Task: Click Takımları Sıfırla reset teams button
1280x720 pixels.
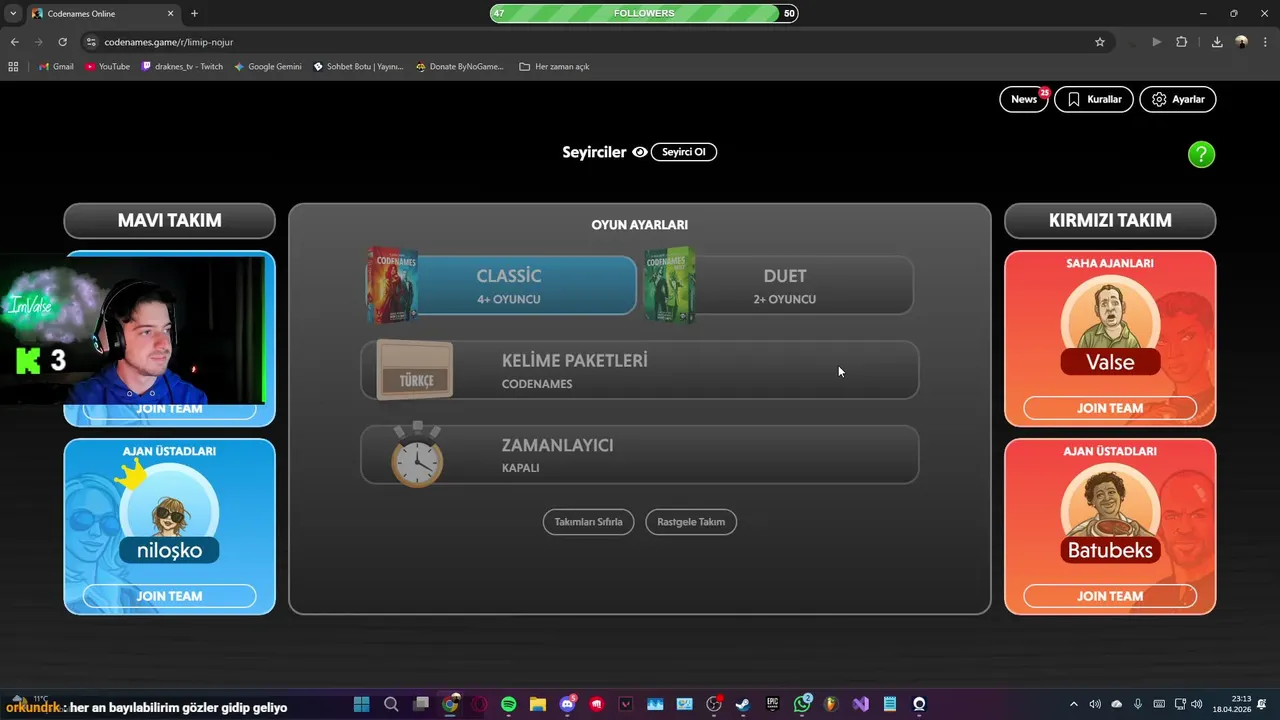Action: point(588,521)
